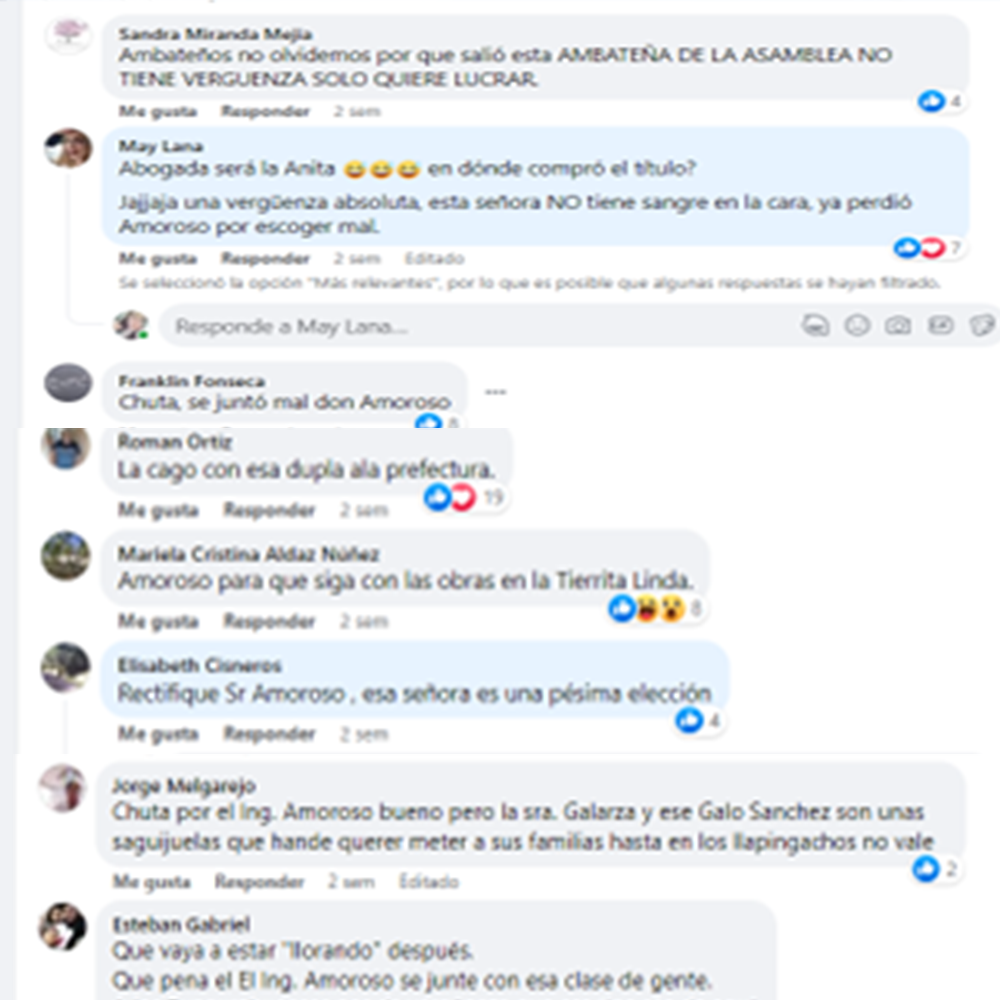
Task: Open Mariela Cristina Aldaz Nuñez's profile link
Action: (x=249, y=554)
